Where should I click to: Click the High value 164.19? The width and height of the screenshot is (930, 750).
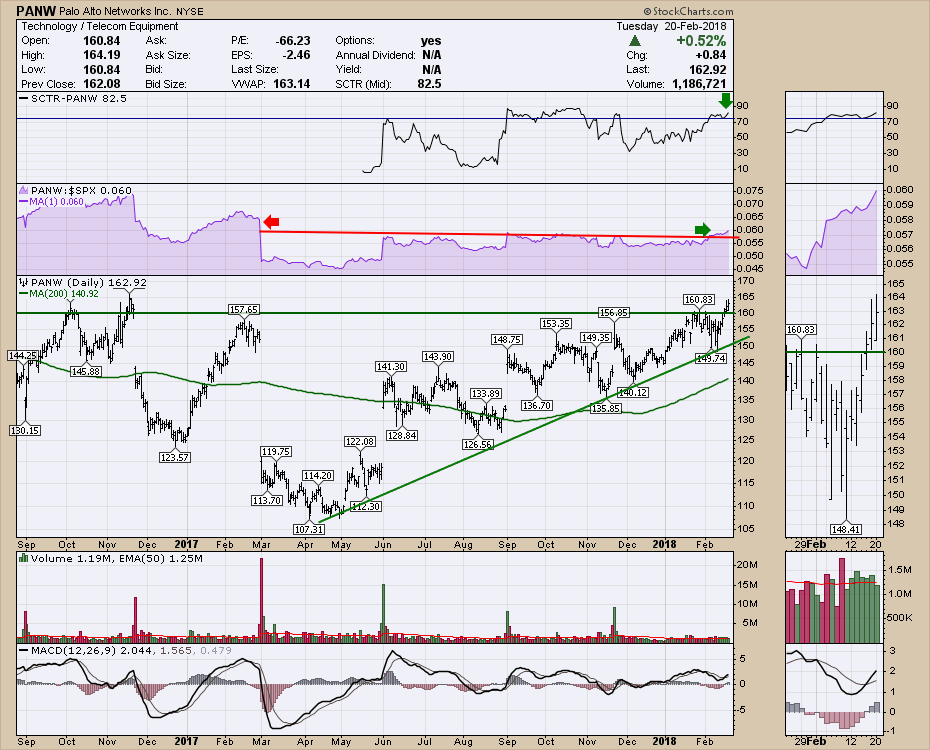(x=102, y=55)
